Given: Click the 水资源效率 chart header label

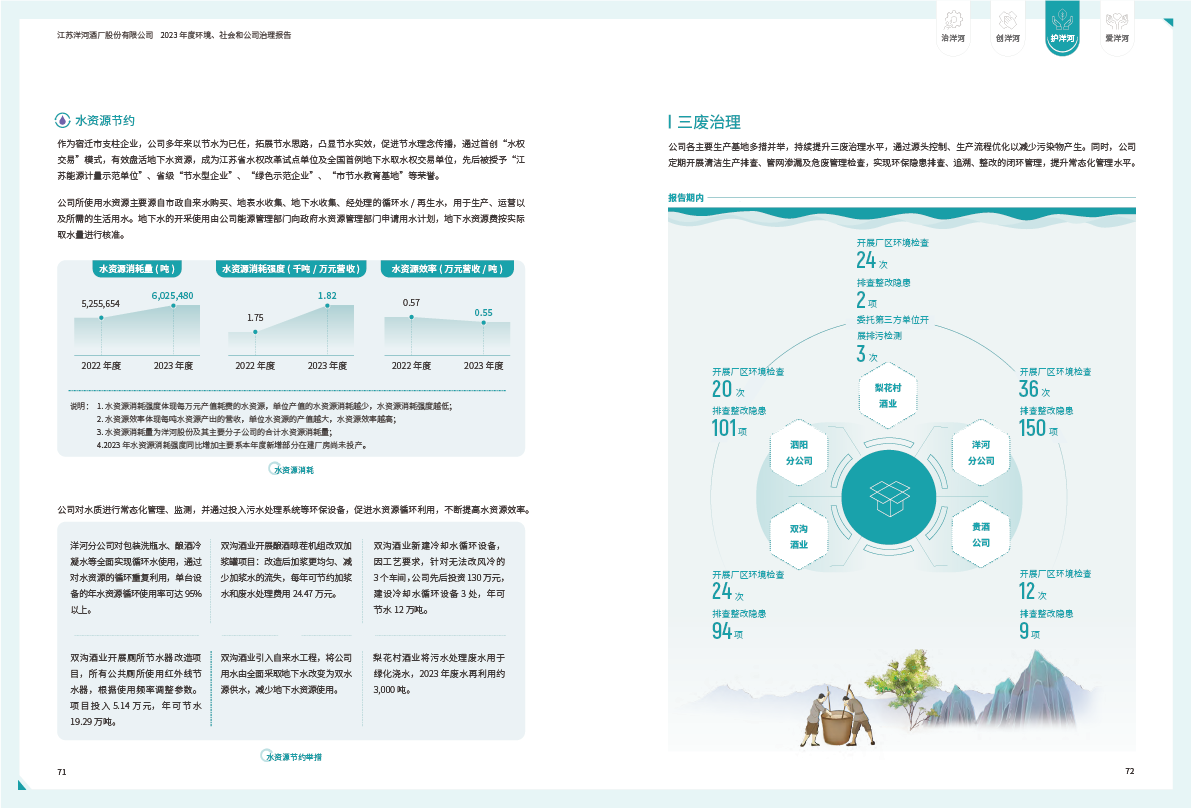Looking at the screenshot, I should (447, 268).
